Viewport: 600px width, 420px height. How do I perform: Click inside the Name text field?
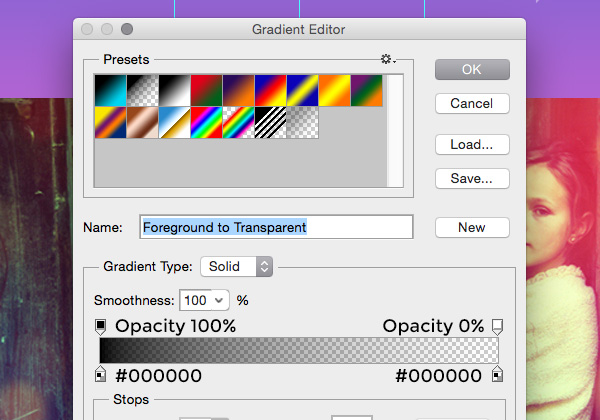coord(276,227)
